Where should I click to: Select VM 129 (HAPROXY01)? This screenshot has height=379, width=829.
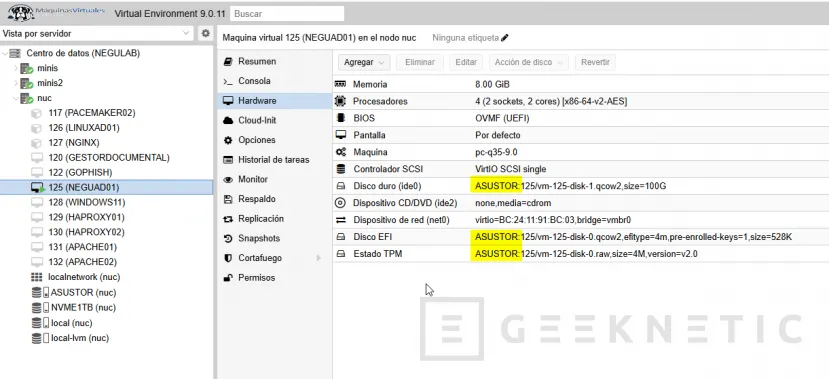coord(86,217)
